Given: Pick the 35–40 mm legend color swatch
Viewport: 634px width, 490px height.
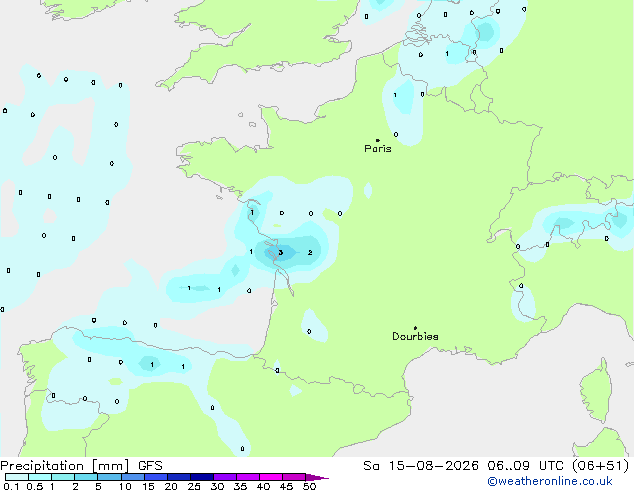Looking at the screenshot, I should point(248,477).
